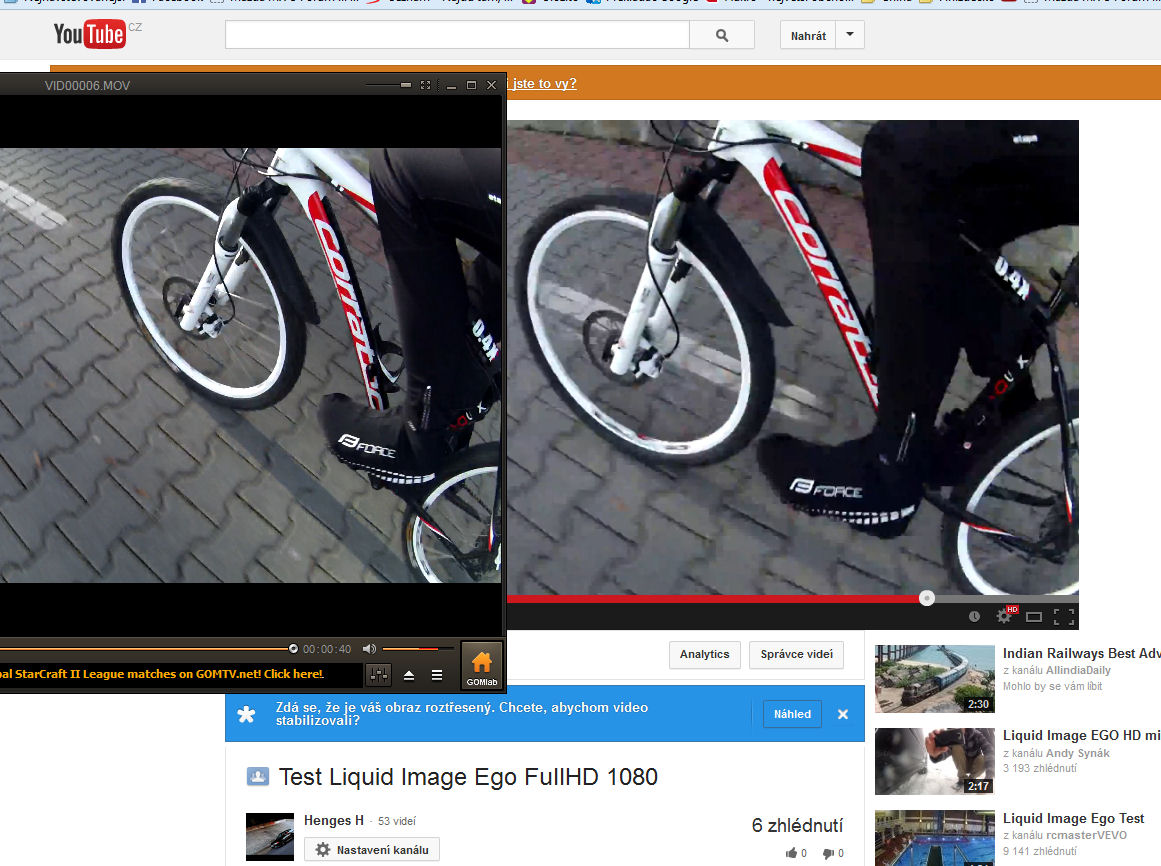Open the GOMlab home button

pyautogui.click(x=481, y=665)
